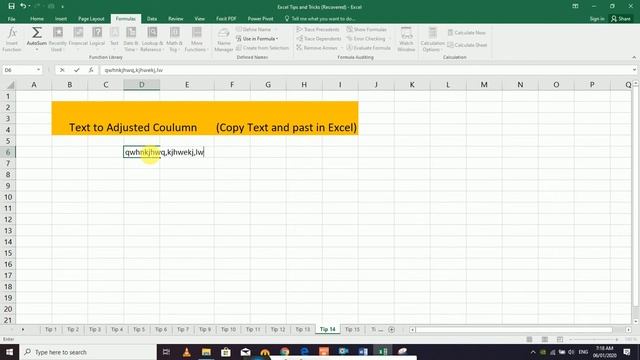Screen dimensions: 640x360
Task: Click the Insert Function fx icon
Action: point(12,39)
